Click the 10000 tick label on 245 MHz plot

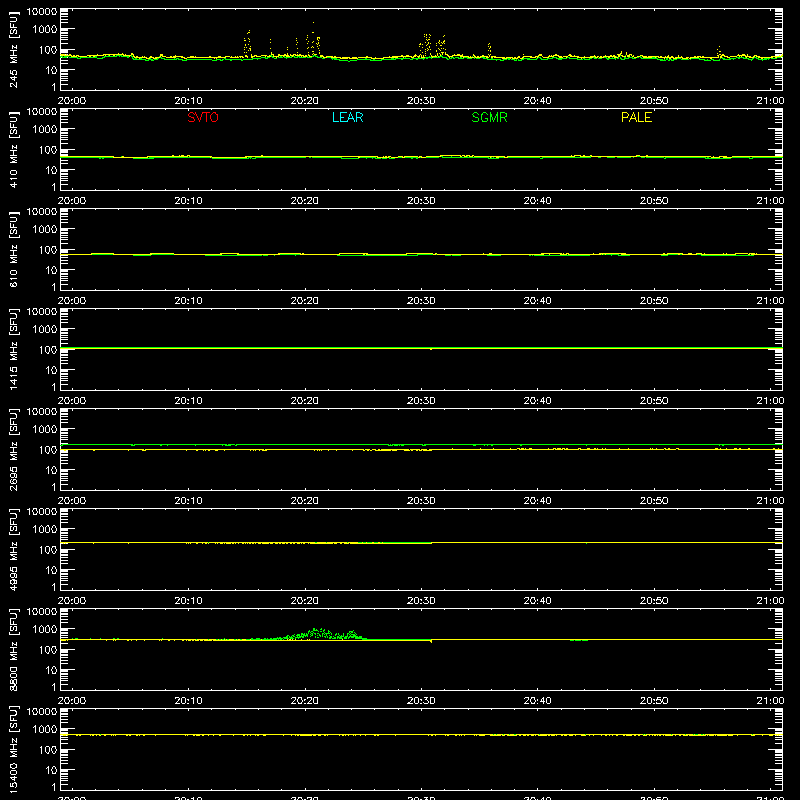(42, 12)
